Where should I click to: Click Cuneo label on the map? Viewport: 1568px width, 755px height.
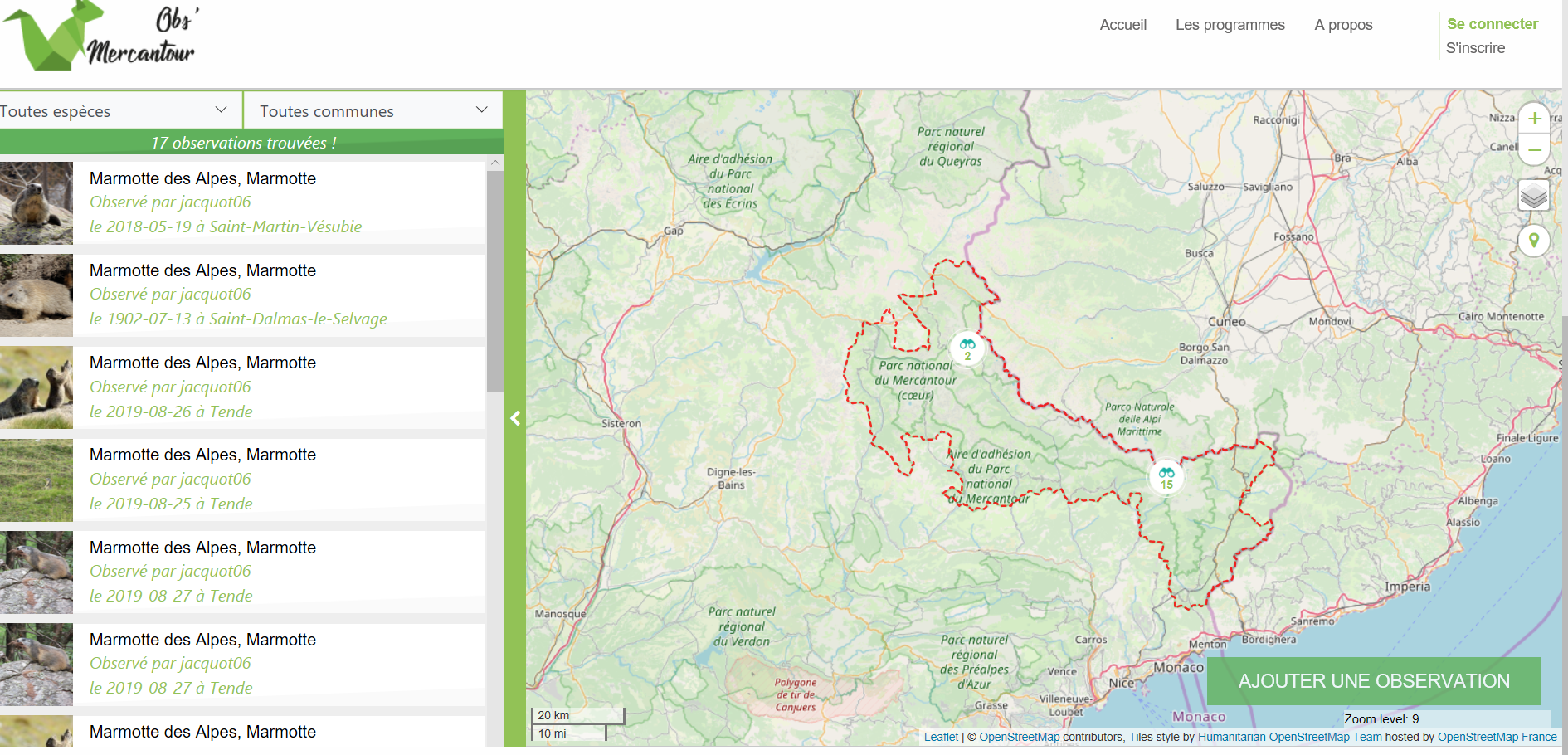pyautogui.click(x=1226, y=322)
